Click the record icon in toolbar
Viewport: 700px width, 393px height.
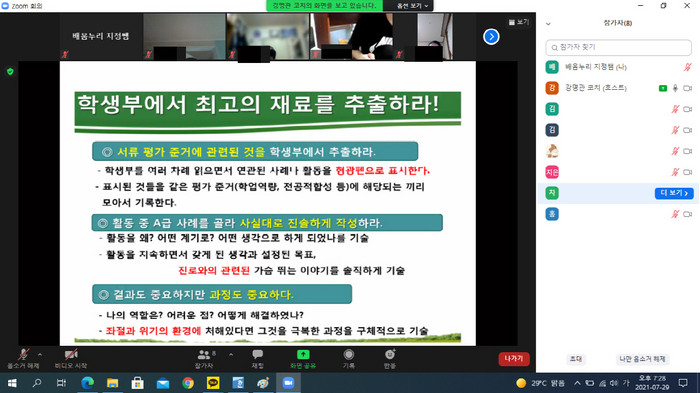tap(349, 355)
